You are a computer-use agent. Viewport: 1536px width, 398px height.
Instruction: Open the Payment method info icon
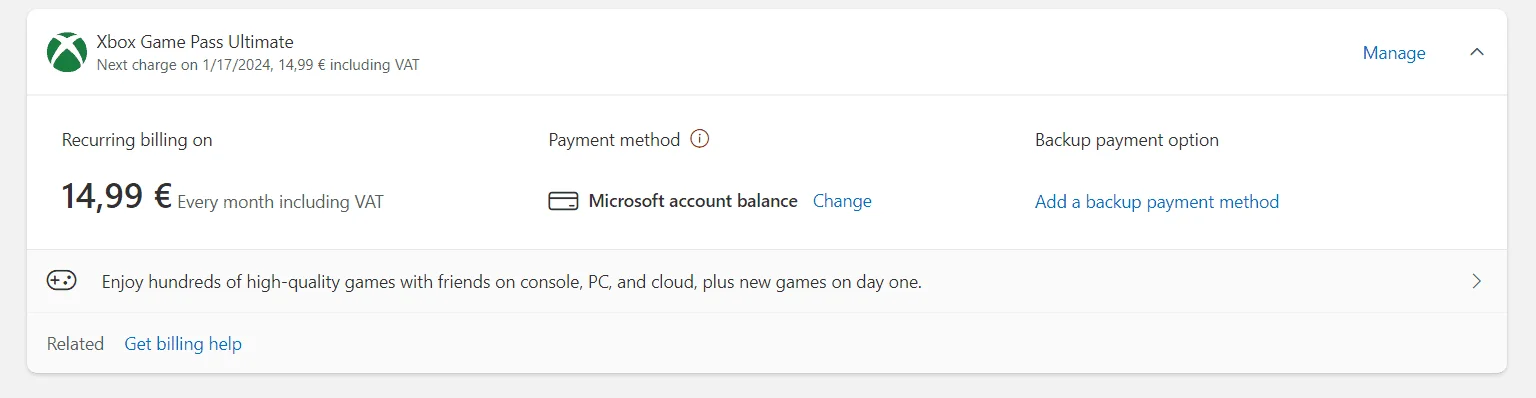[700, 140]
